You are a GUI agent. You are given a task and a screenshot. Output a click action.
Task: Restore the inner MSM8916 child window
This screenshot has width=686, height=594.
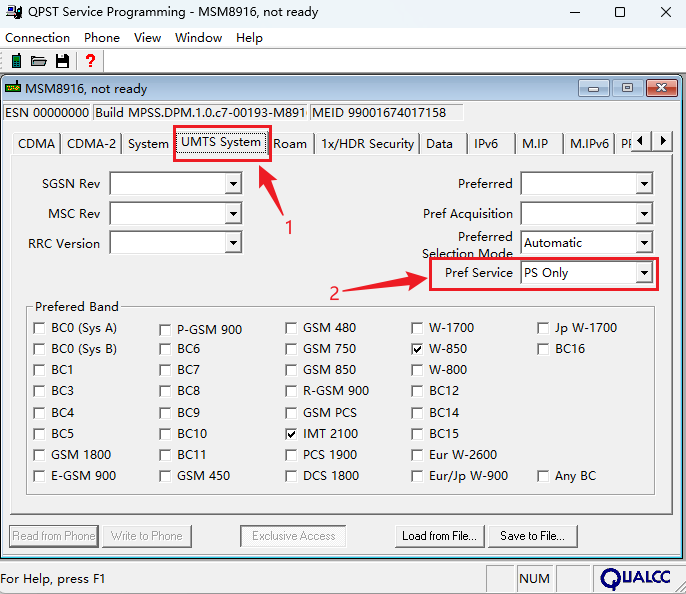[x=627, y=88]
